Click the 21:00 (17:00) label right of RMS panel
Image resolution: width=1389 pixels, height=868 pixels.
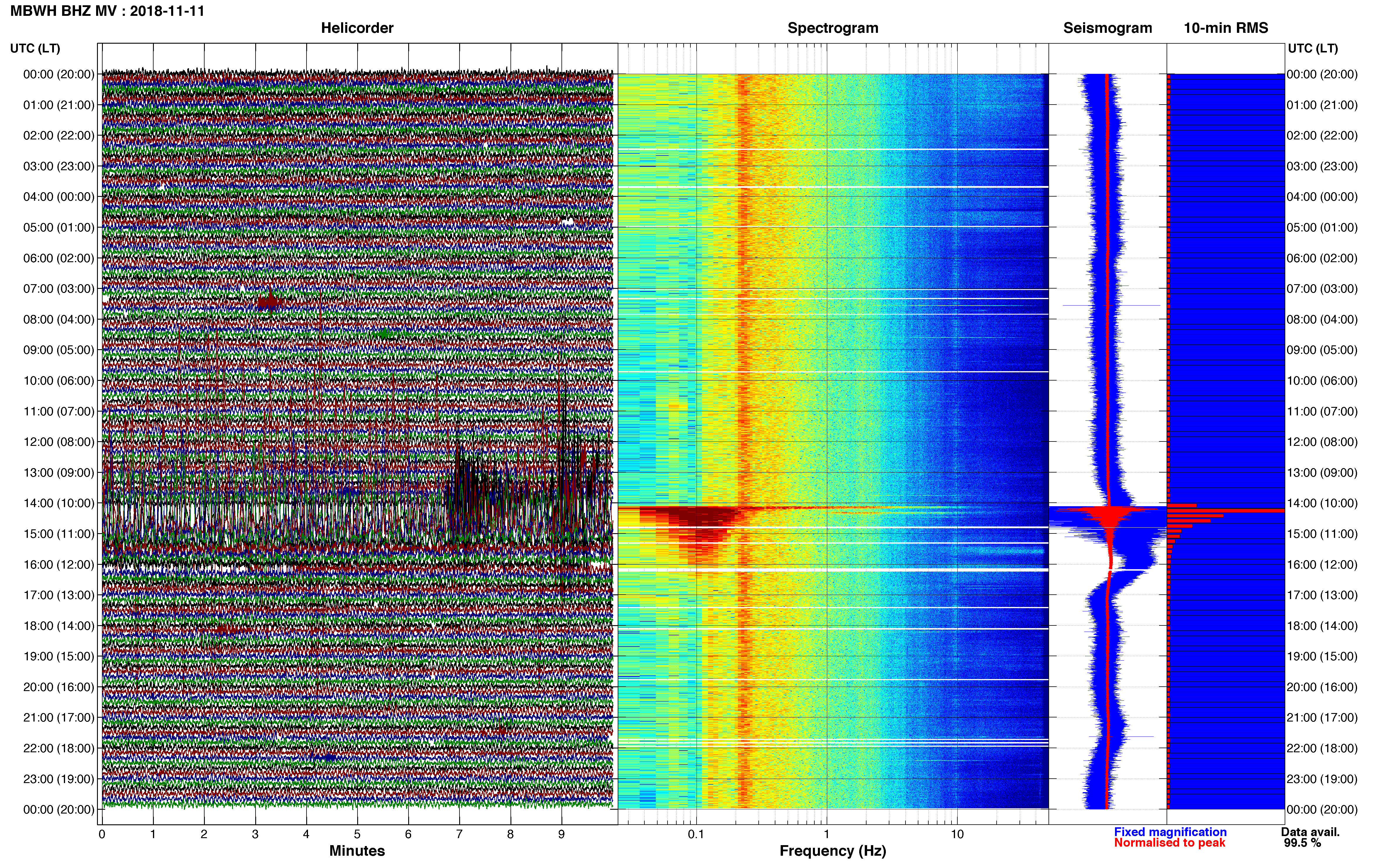pyautogui.click(x=1322, y=718)
